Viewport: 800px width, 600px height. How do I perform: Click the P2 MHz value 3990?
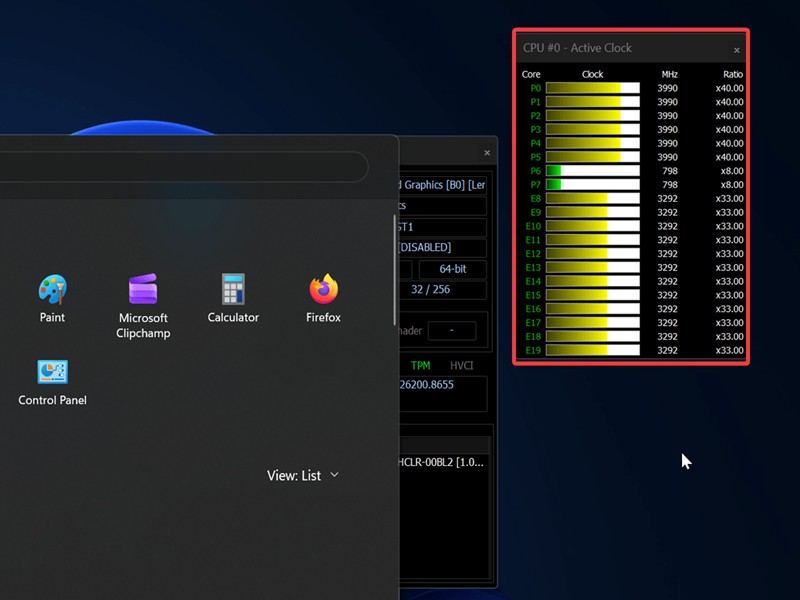[667, 116]
